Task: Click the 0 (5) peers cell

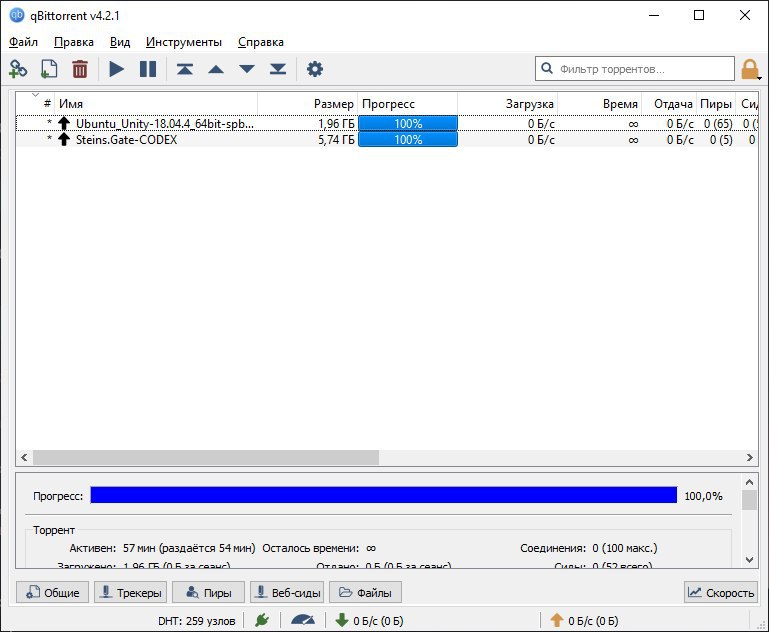Action: click(721, 140)
